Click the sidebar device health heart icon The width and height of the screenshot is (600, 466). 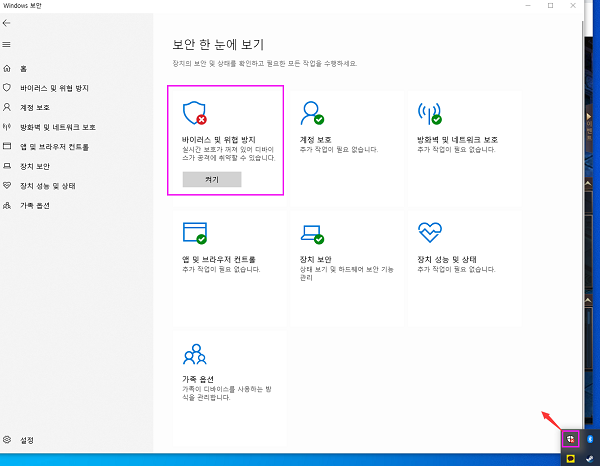(7, 186)
